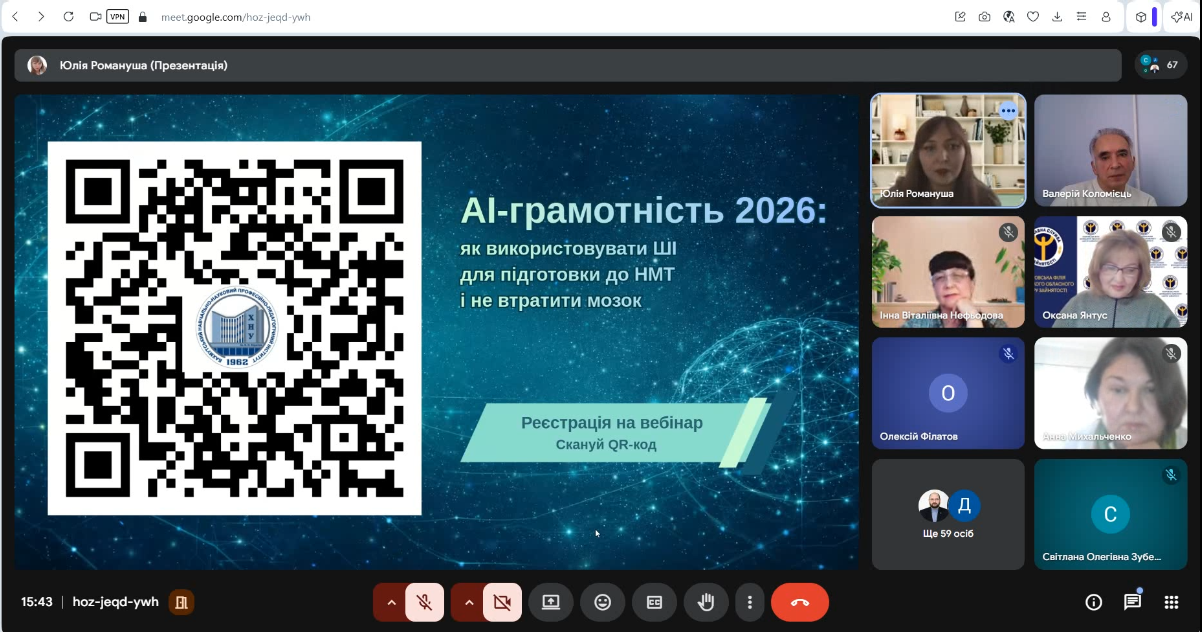Open the activities grid icon
This screenshot has height=632, width=1202.
pyautogui.click(x=1171, y=602)
